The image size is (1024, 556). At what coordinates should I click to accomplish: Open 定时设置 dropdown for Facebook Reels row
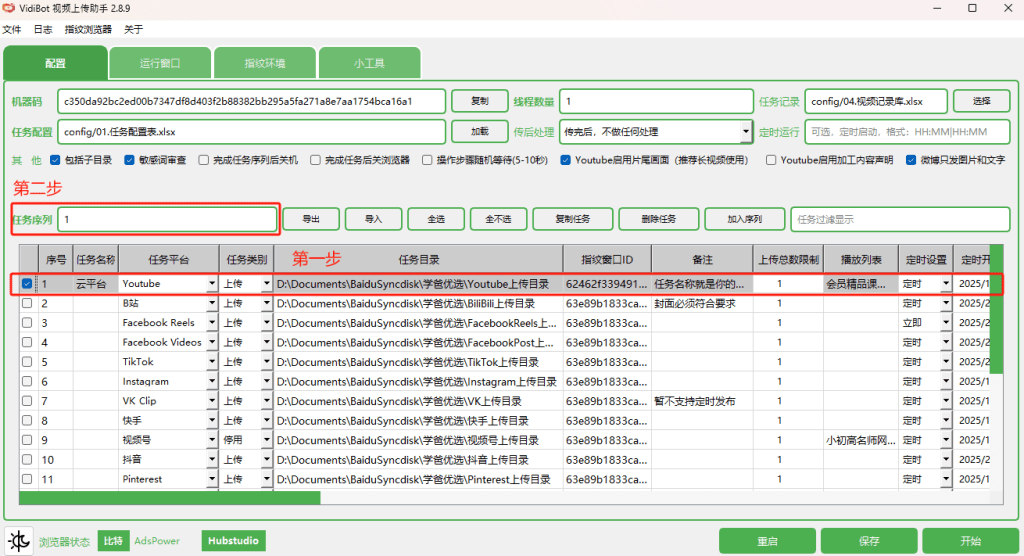943,323
